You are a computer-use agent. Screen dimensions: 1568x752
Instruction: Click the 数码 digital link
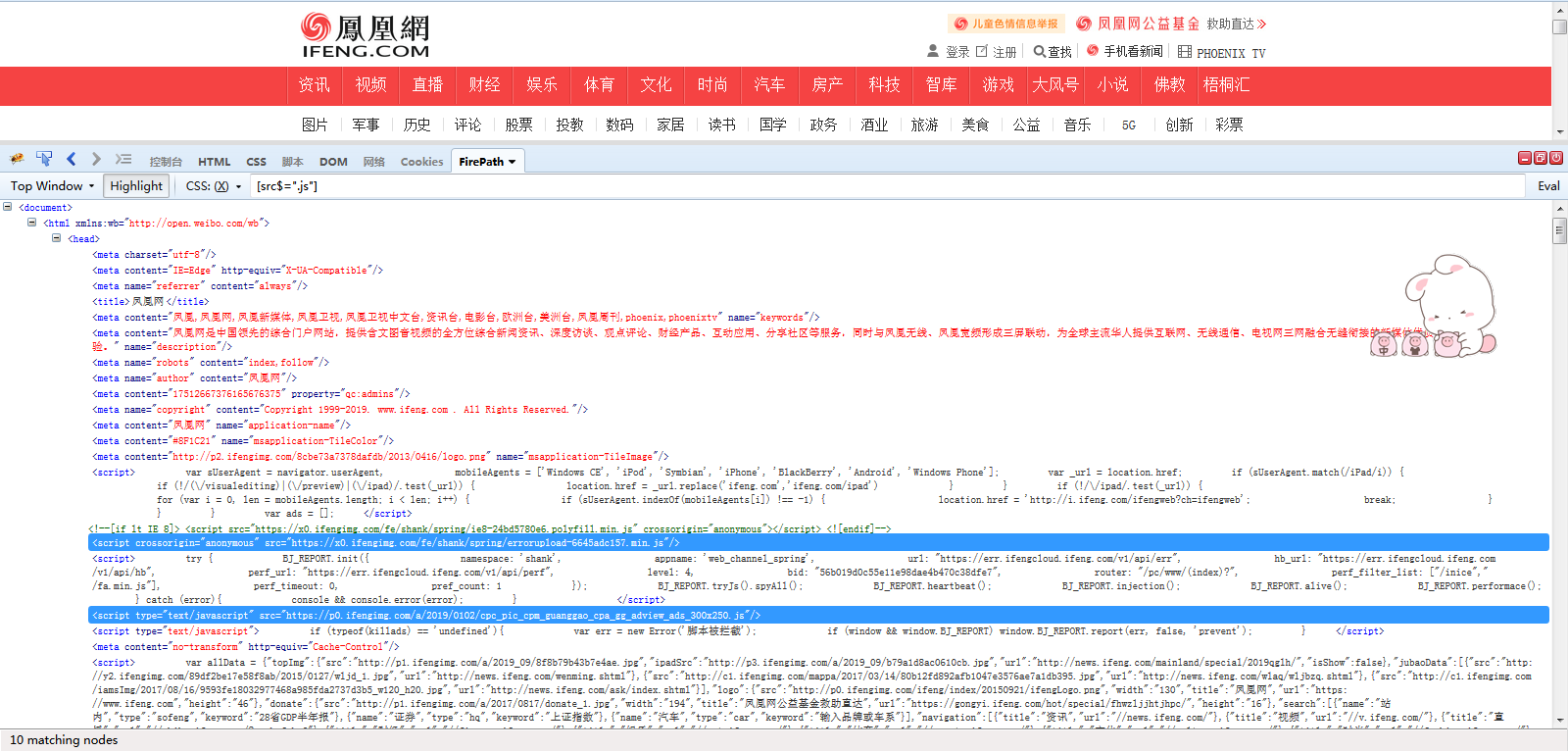[x=619, y=125]
